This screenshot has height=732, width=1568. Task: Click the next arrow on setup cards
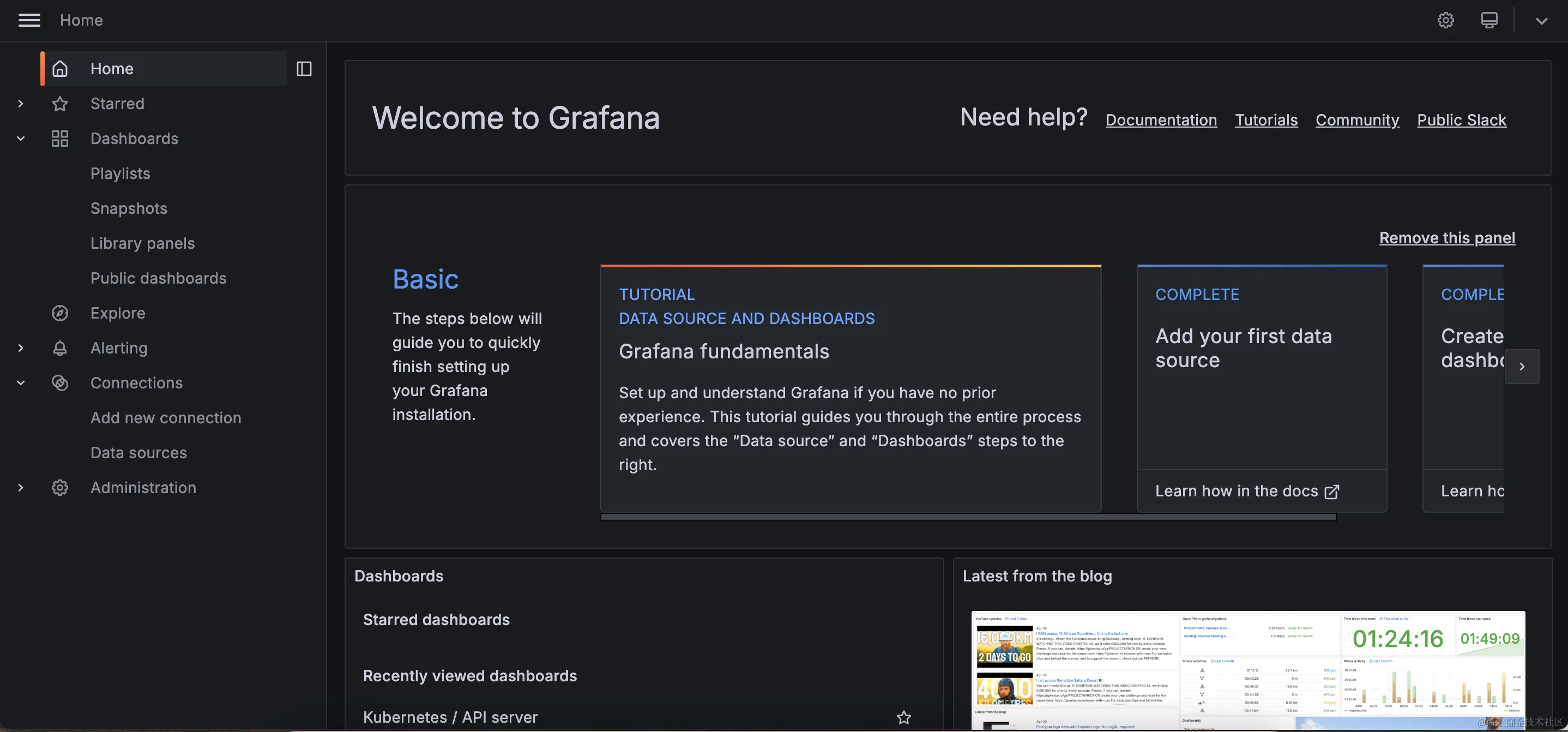(1522, 367)
